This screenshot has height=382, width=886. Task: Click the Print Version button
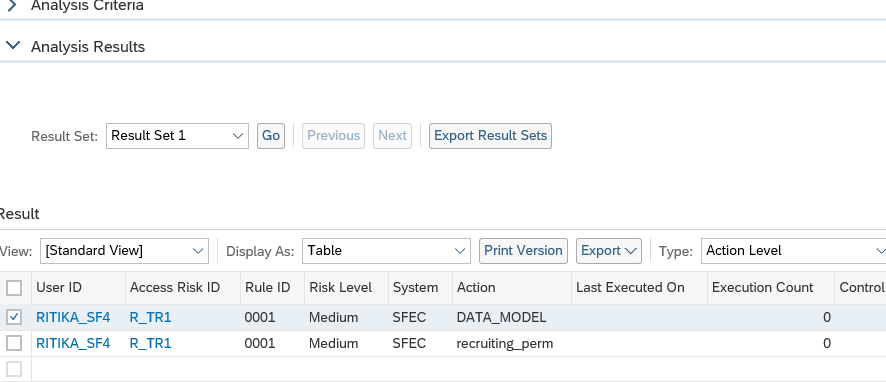[x=523, y=251]
